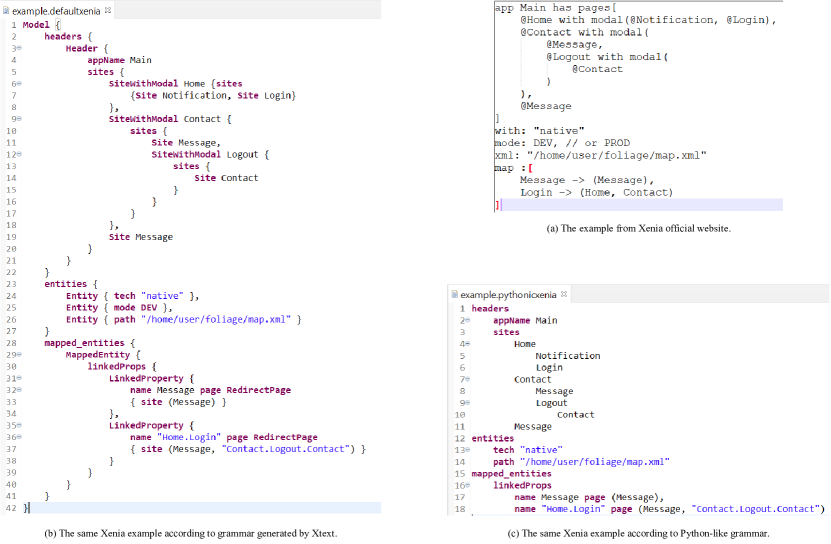Collapse Home fold marker at pythonicxenia line 4
831x544 pixels.
coord(467,344)
